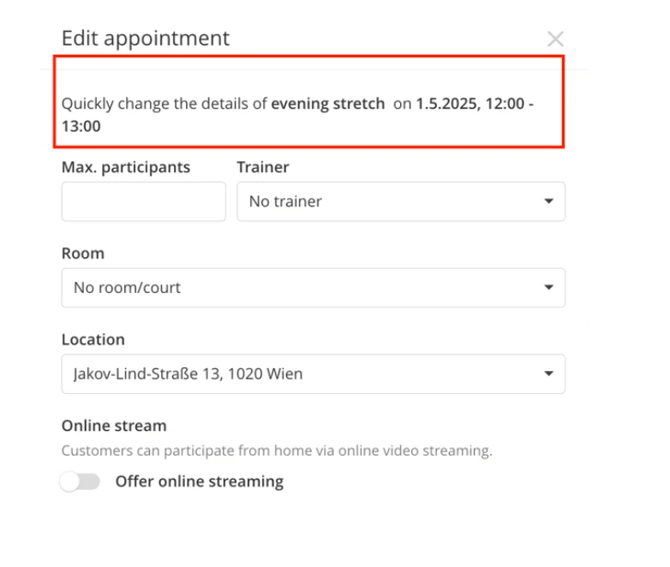Click the Max. participants input field

click(144, 201)
